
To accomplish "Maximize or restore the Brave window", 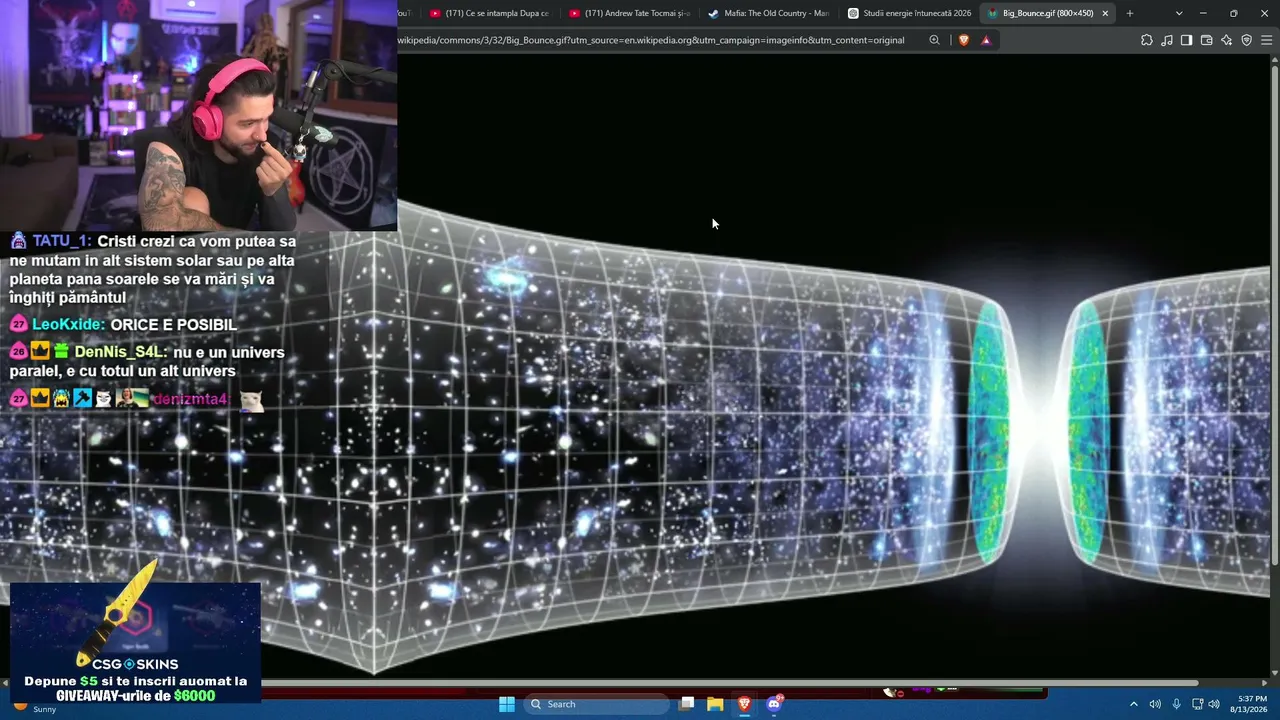I will (1233, 13).
